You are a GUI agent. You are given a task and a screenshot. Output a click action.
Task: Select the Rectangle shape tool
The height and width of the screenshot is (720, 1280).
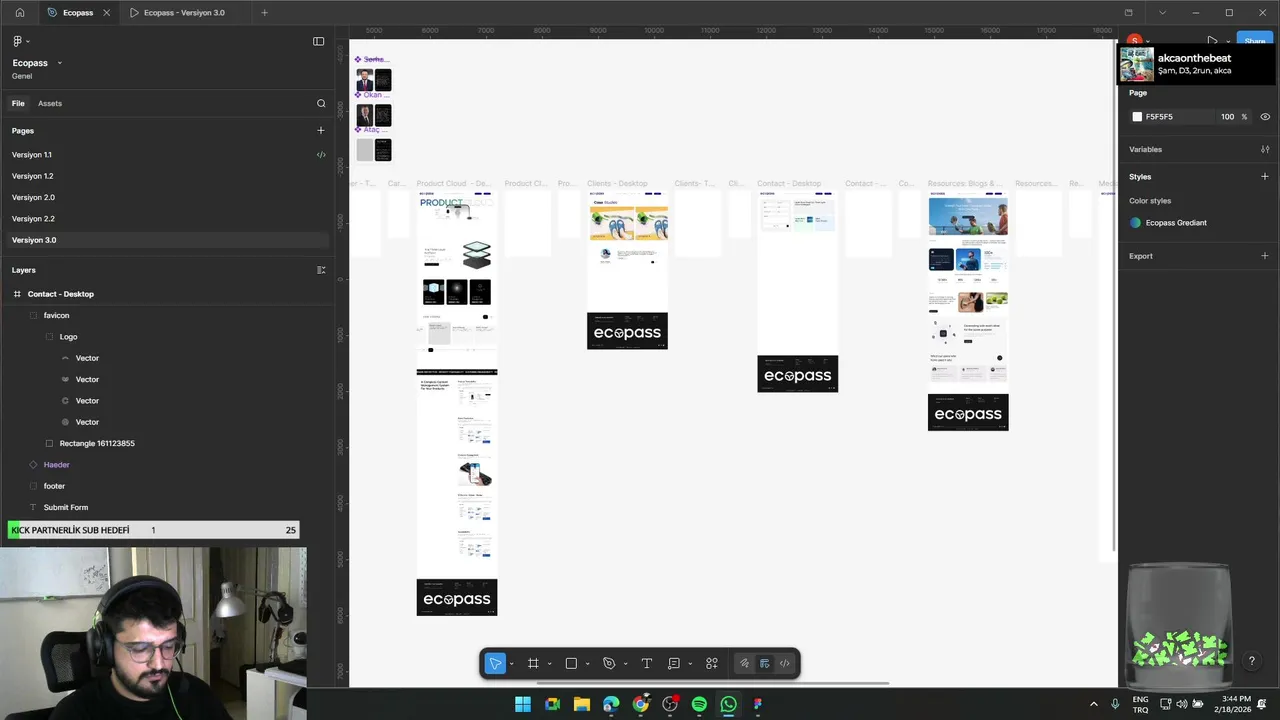571,663
